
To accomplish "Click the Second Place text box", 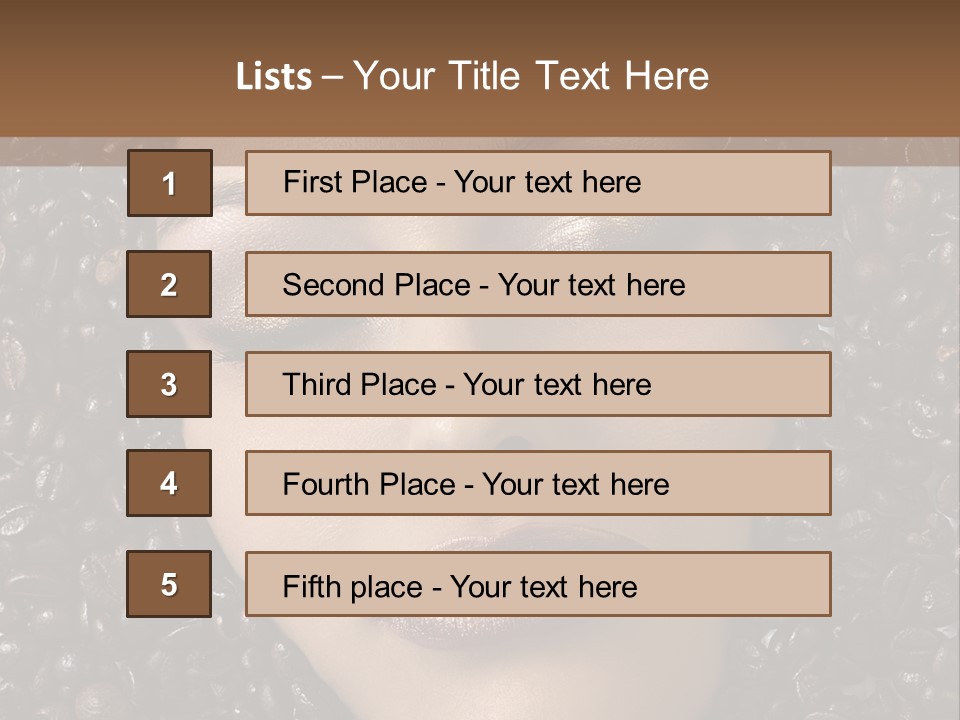I will point(538,284).
